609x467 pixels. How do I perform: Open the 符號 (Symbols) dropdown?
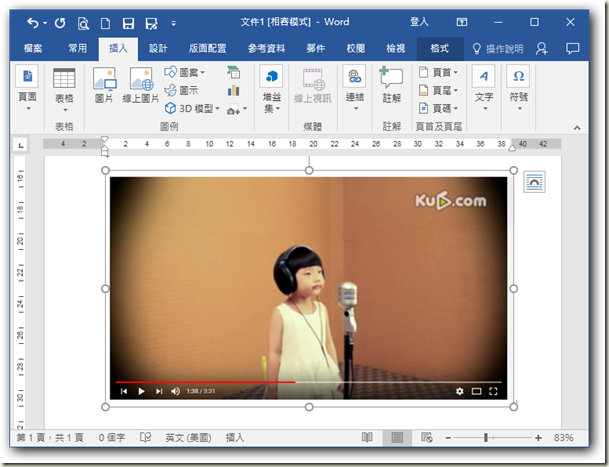(518, 84)
